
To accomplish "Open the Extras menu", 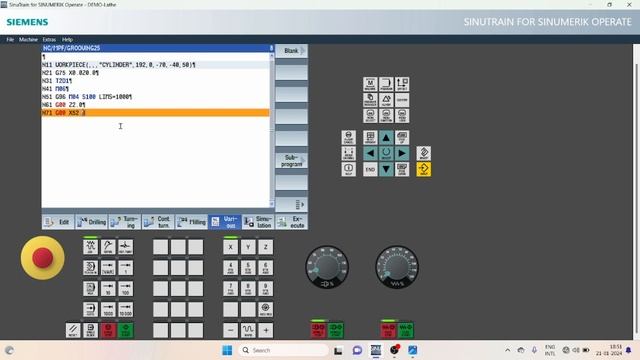I will click(49, 40).
